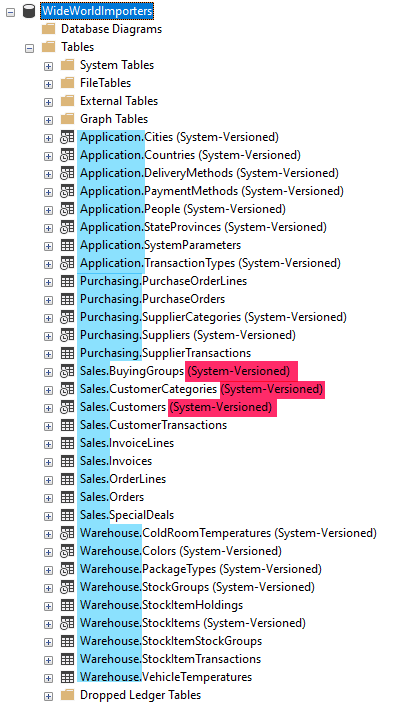The image size is (394, 706).
Task: Click the Dropped Ledger Tables folder icon
Action: click(x=67, y=695)
